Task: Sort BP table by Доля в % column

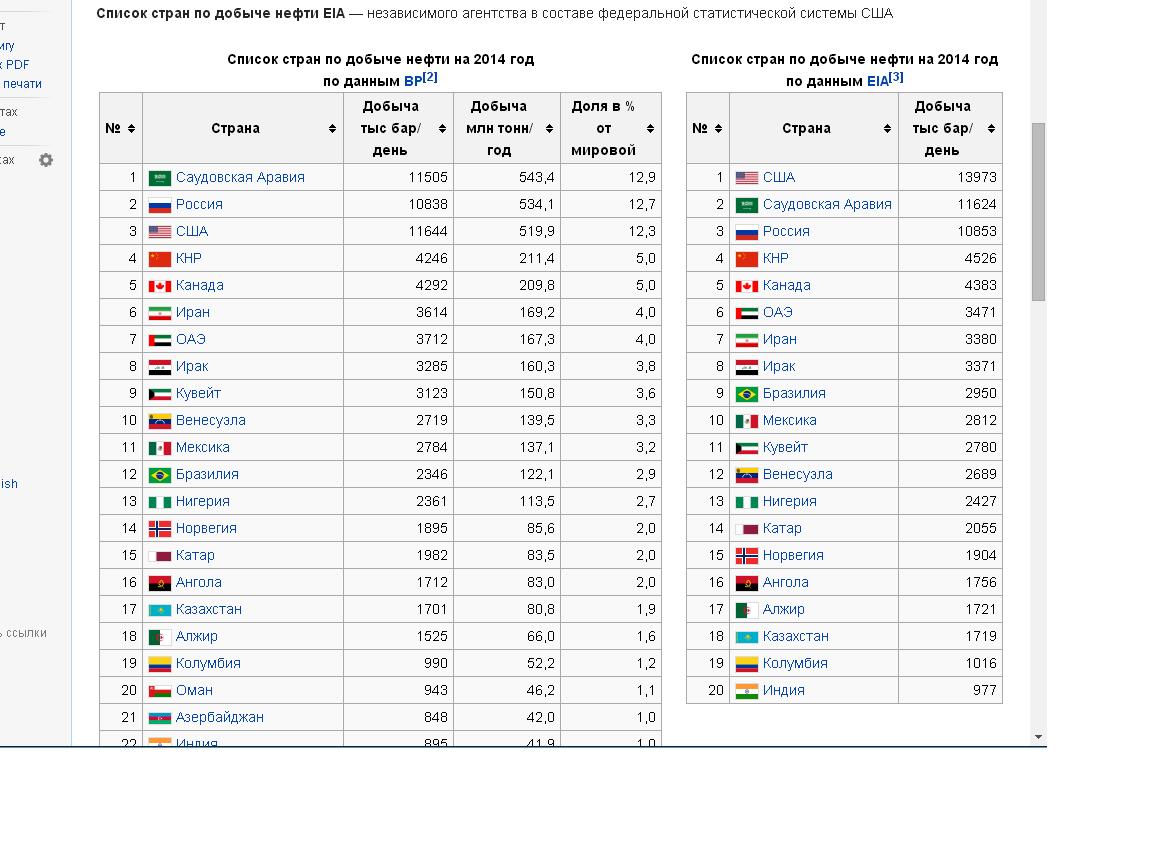Action: 650,129
